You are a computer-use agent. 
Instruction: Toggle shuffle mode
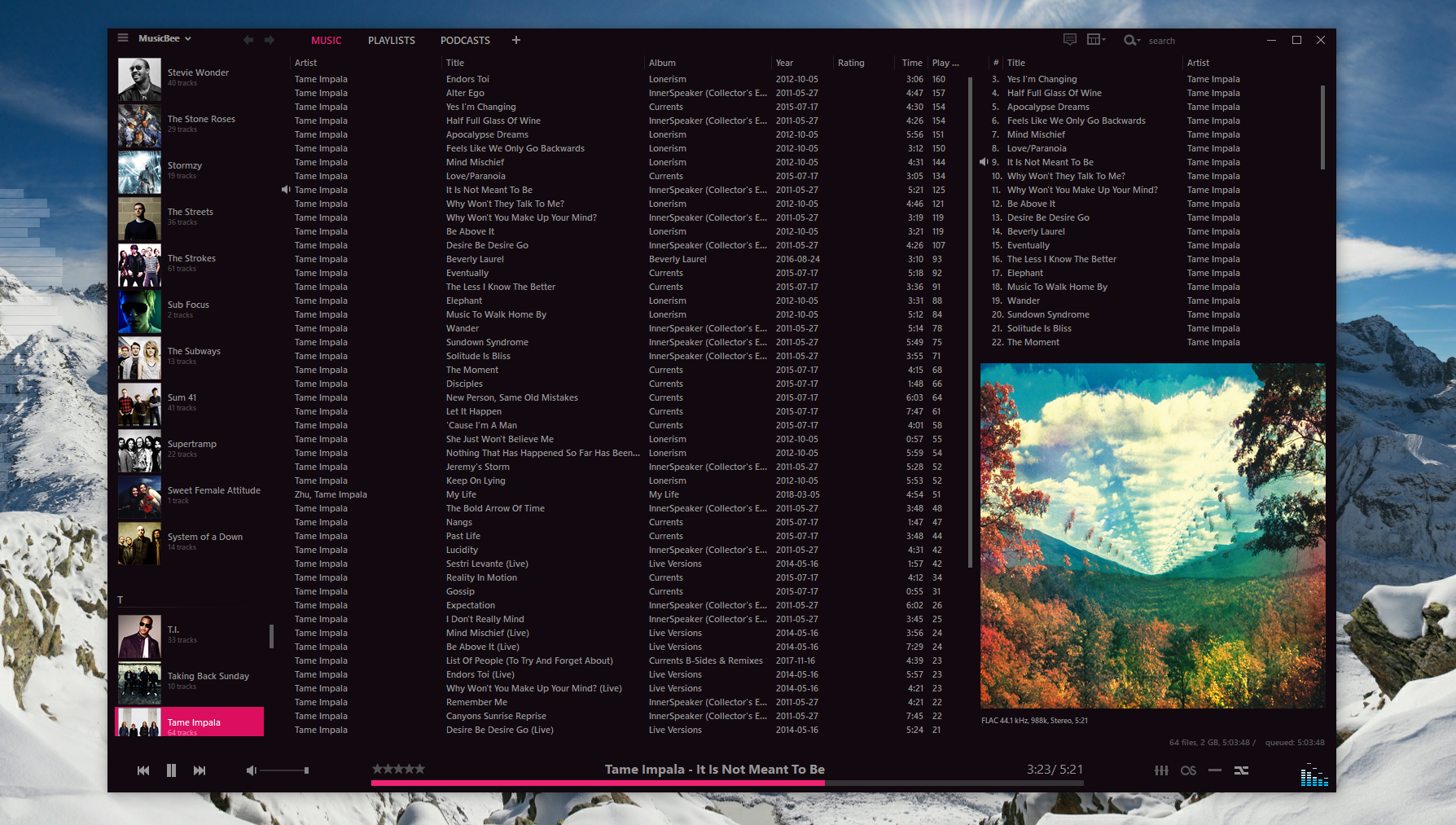[1241, 770]
